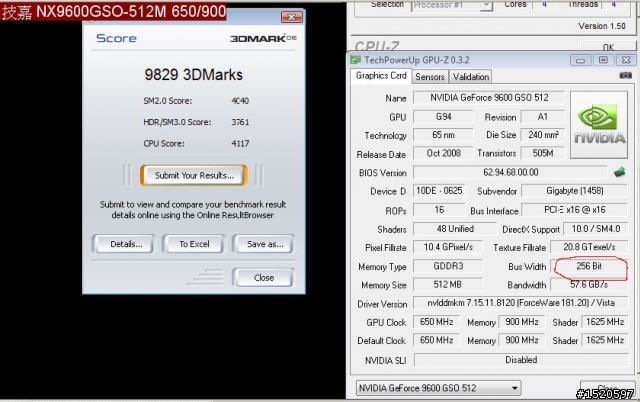
Task: Click the Bus Width value 256 Bit
Action: (x=589, y=266)
